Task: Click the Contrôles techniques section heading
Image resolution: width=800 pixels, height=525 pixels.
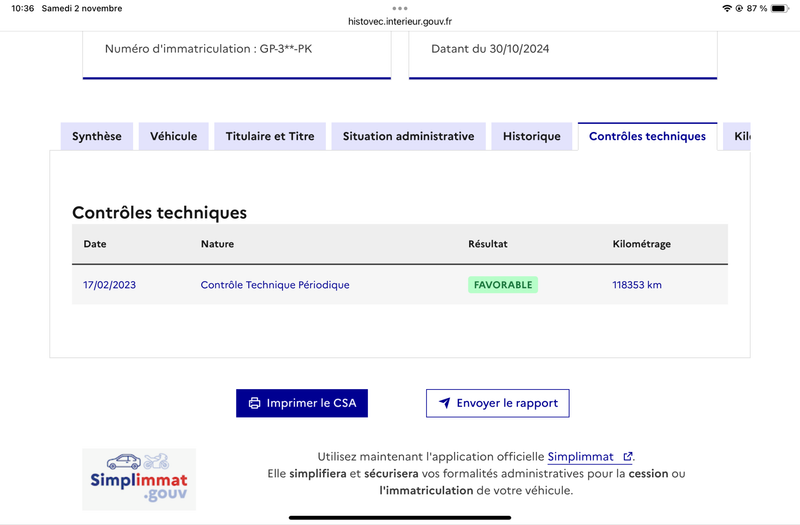Action: pos(159,213)
